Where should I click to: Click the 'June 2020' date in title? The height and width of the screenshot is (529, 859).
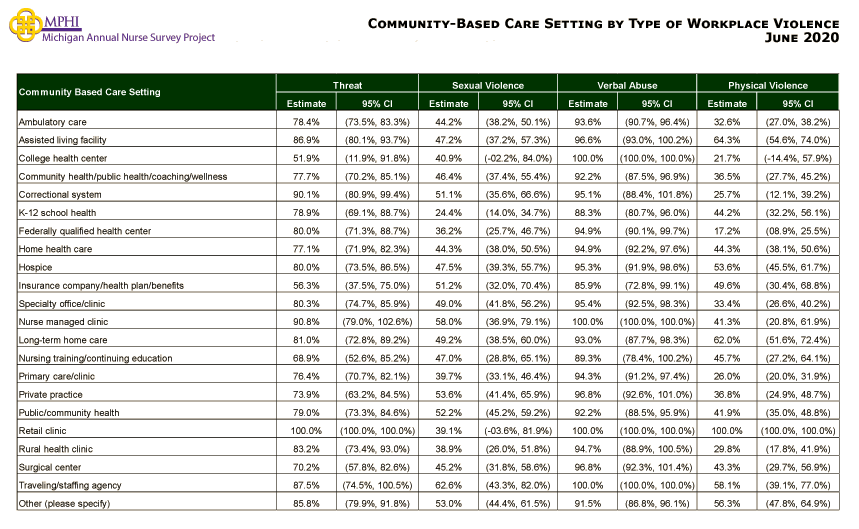(x=802, y=38)
